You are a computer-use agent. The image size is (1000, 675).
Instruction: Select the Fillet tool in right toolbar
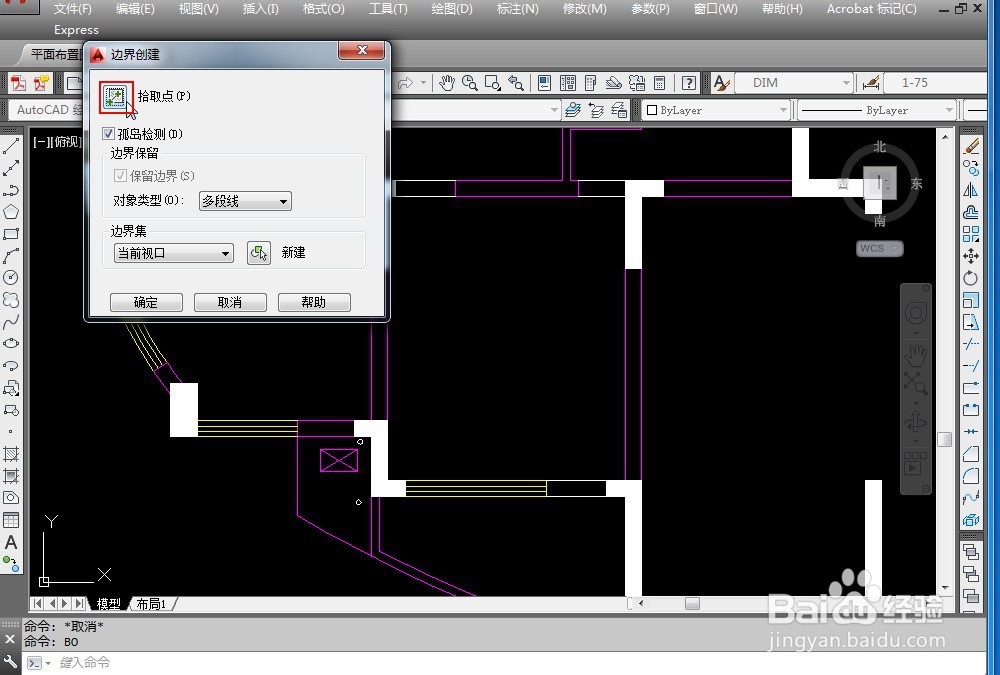pyautogui.click(x=971, y=475)
